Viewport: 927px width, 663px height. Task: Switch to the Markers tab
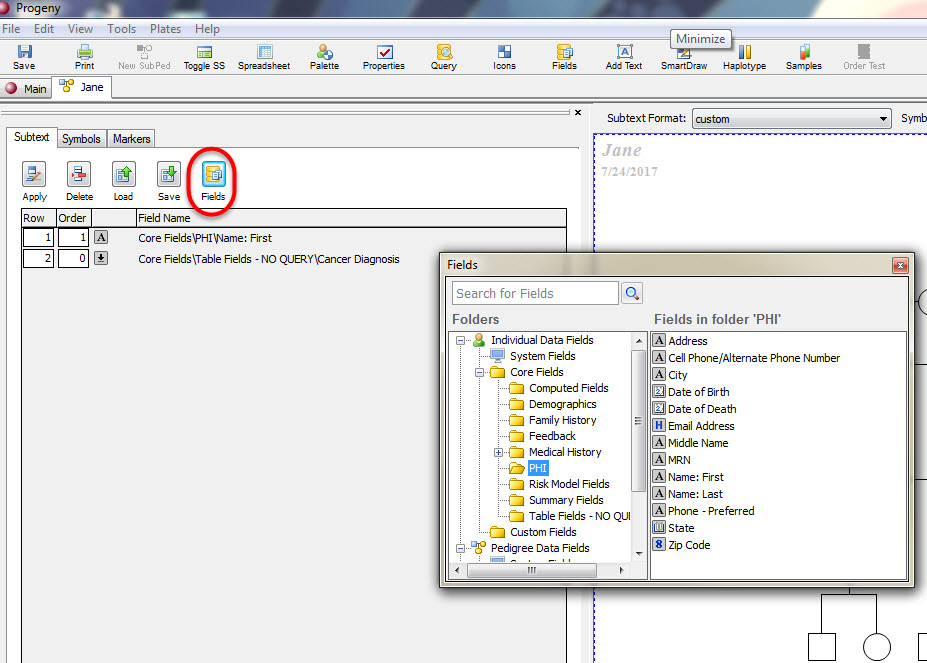(x=131, y=138)
